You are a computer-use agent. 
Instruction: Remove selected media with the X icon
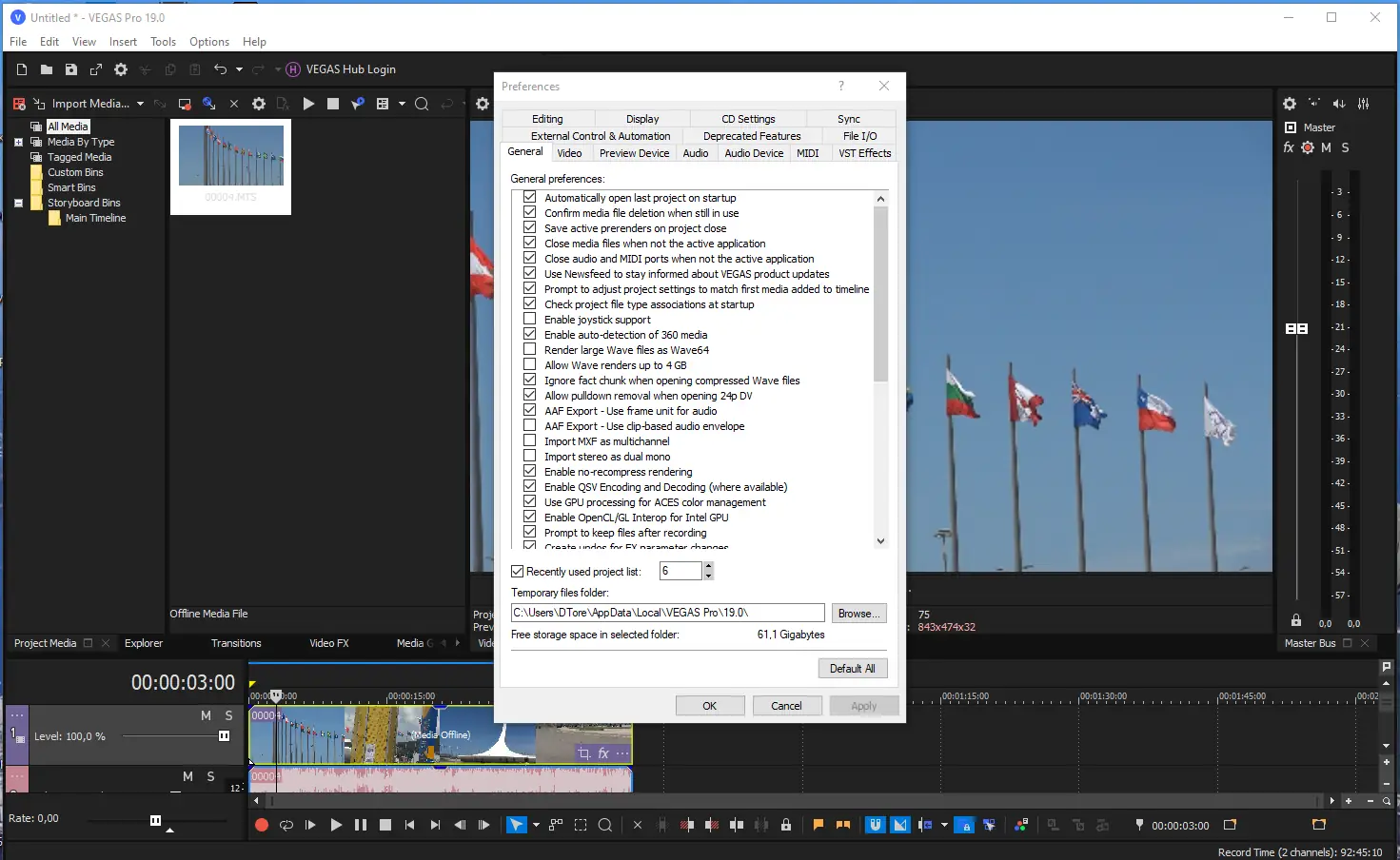(x=234, y=104)
